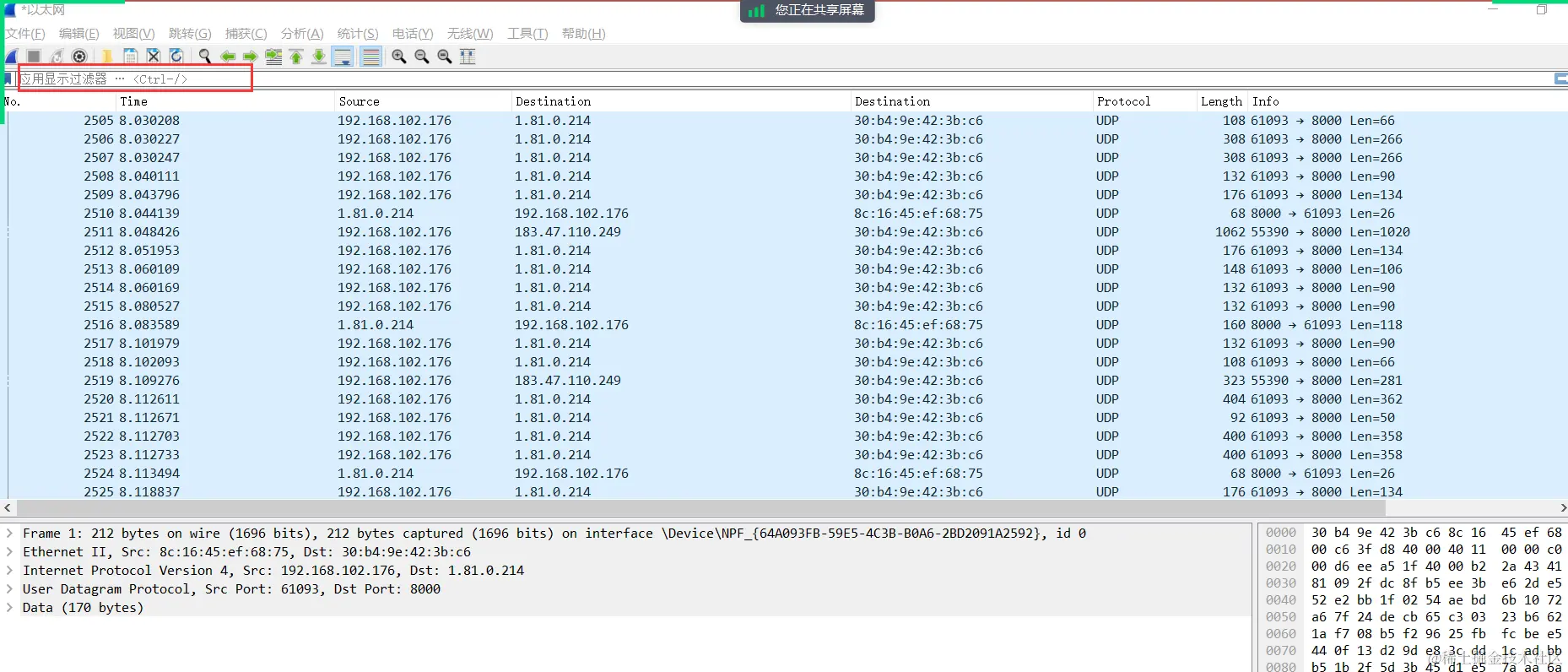This screenshot has width=1568, height=672.
Task: Expand the Data (170 bytes) row
Action: pos(9,608)
